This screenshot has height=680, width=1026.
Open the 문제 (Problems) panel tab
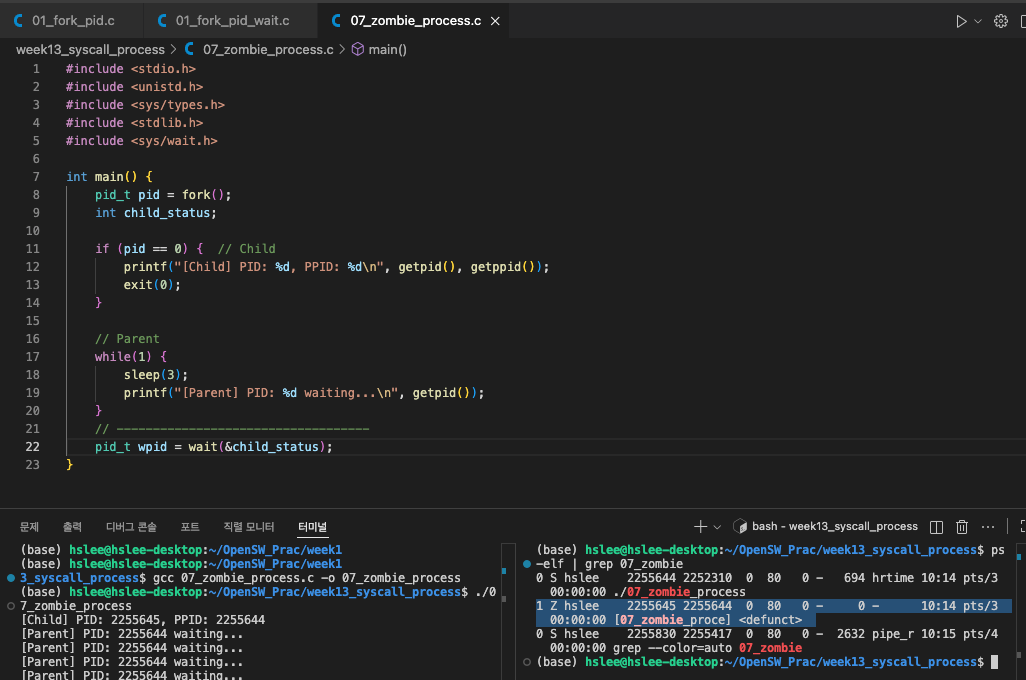tap(29, 527)
